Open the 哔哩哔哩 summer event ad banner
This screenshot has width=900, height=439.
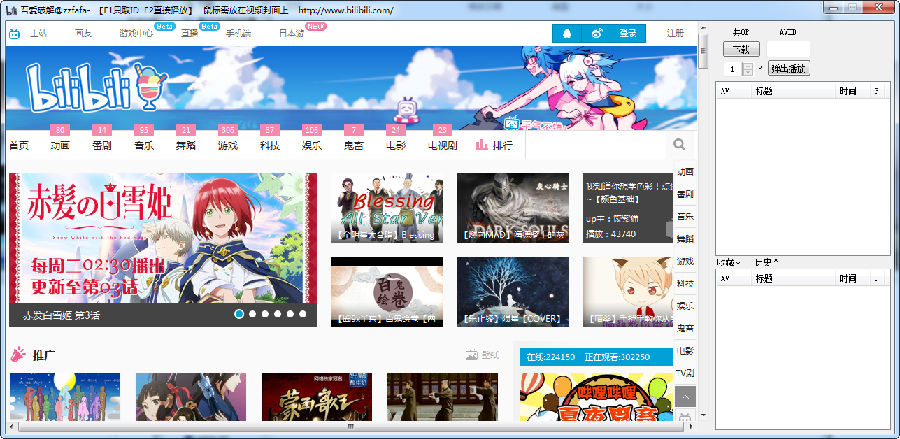click(596, 397)
